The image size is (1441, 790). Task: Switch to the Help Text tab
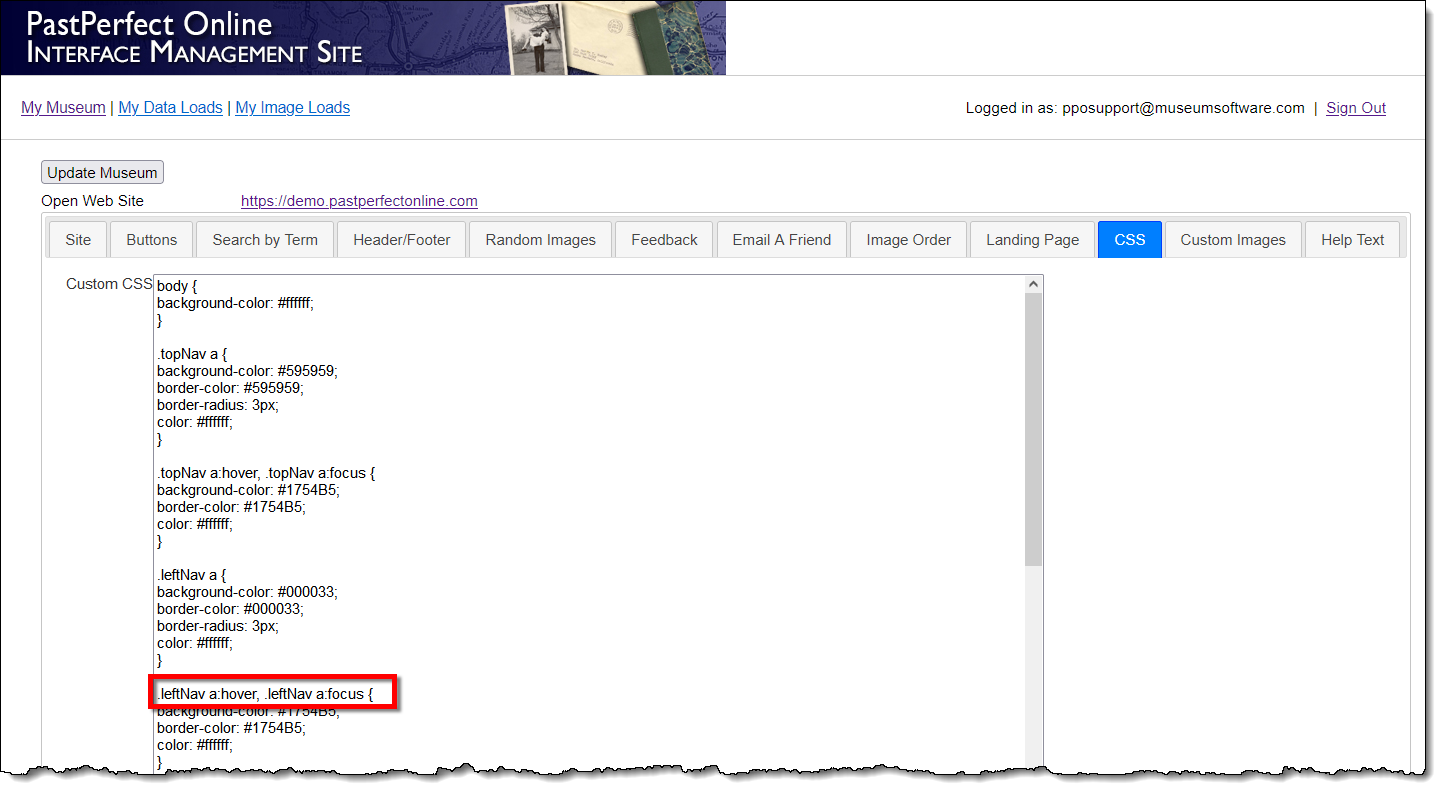click(x=1352, y=239)
